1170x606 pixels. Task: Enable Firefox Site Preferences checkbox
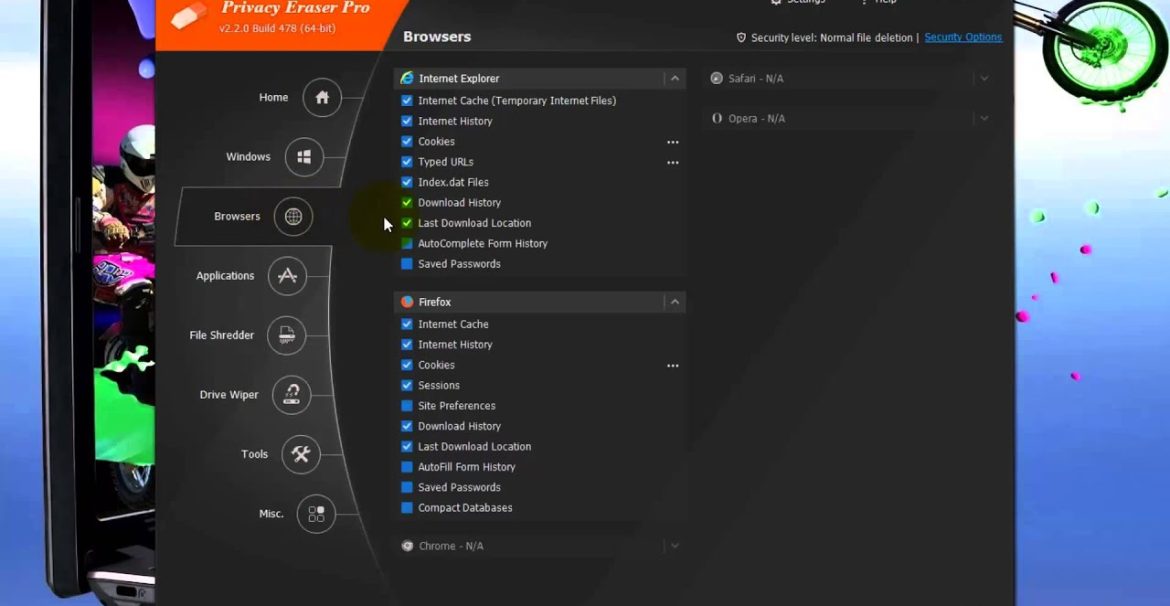click(407, 406)
